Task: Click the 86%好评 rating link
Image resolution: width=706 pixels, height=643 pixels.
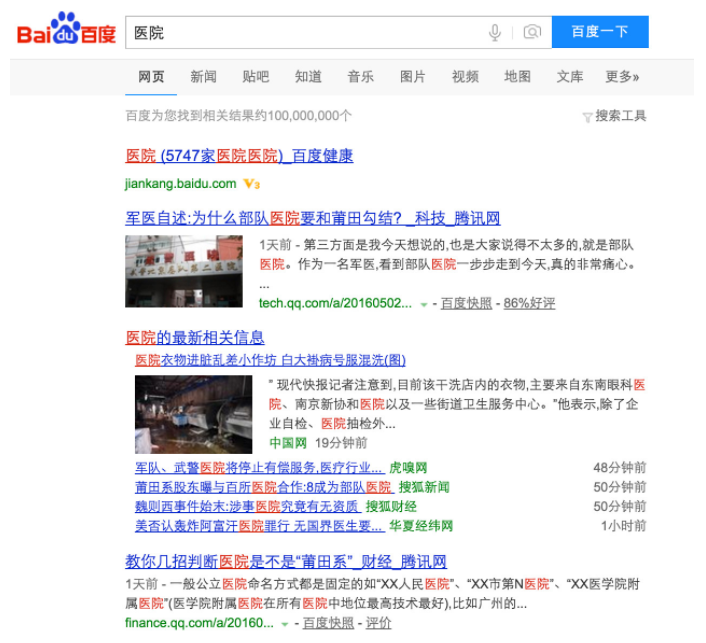Action: click(x=529, y=303)
